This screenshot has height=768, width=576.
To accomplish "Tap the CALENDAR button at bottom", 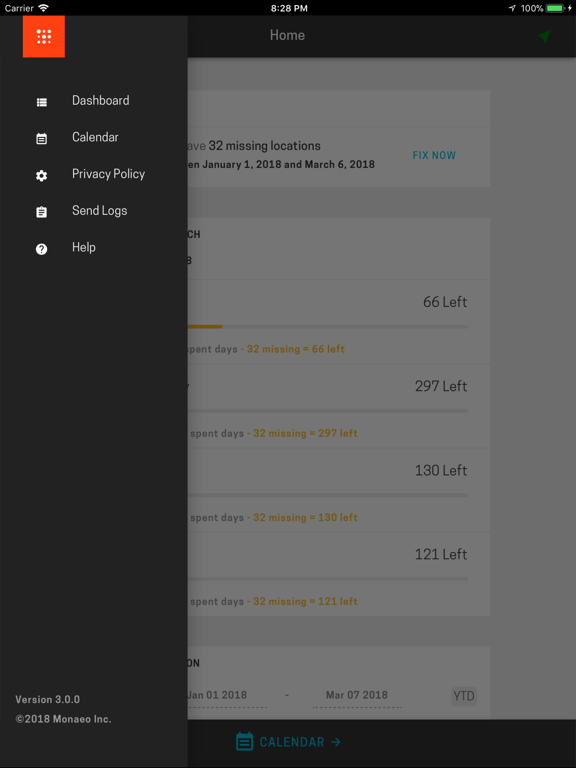I will 288,742.
